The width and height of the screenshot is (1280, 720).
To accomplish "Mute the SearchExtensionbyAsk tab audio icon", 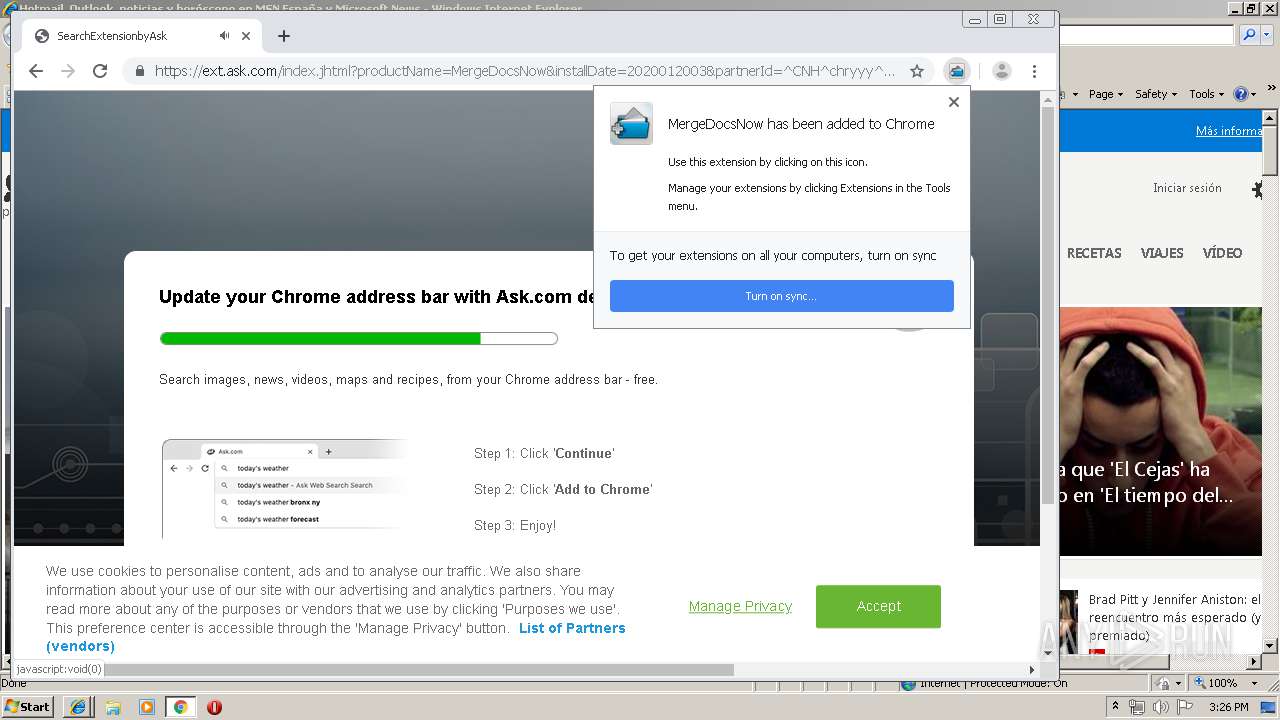I will click(224, 36).
